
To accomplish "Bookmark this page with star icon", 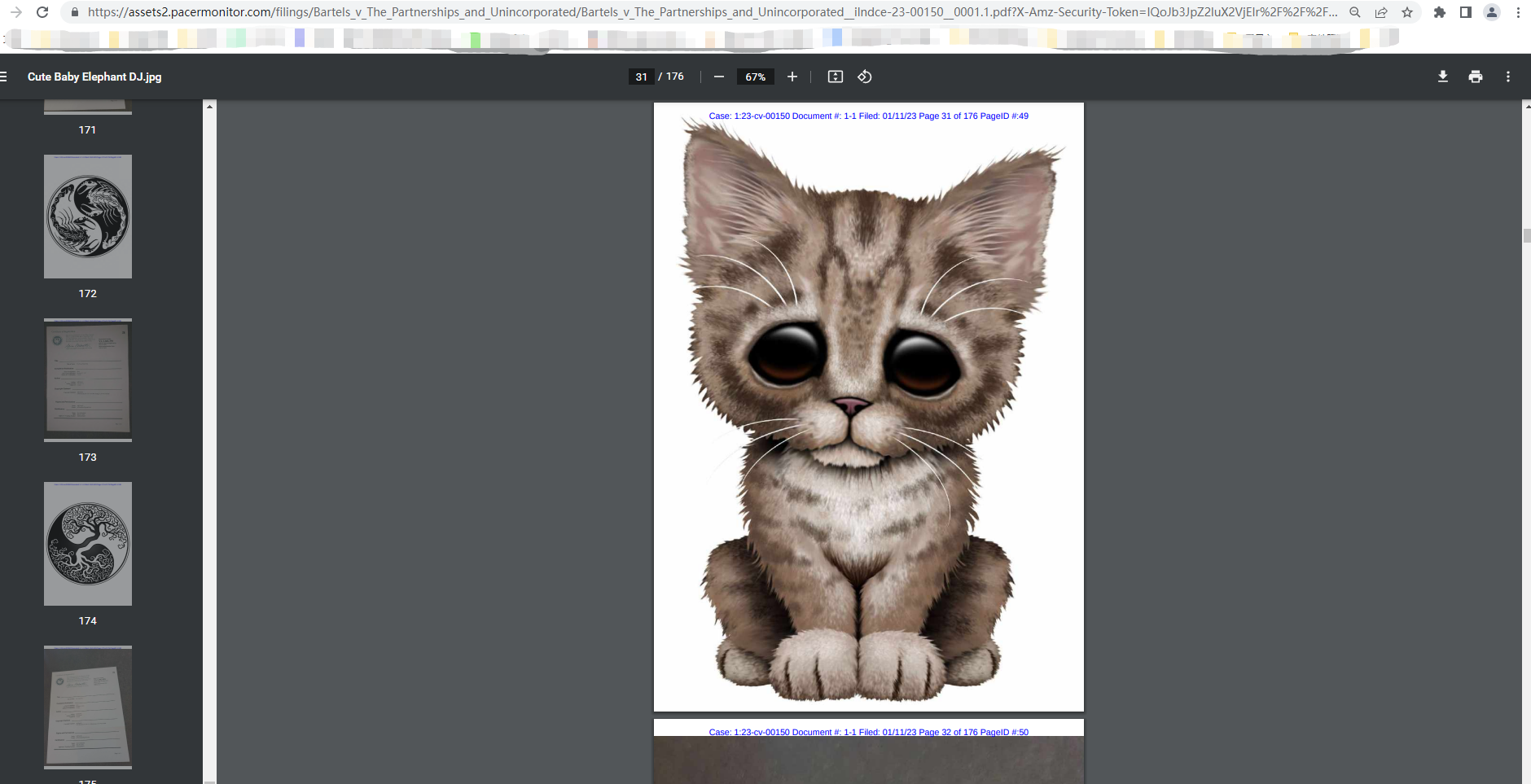I will click(x=1406, y=12).
